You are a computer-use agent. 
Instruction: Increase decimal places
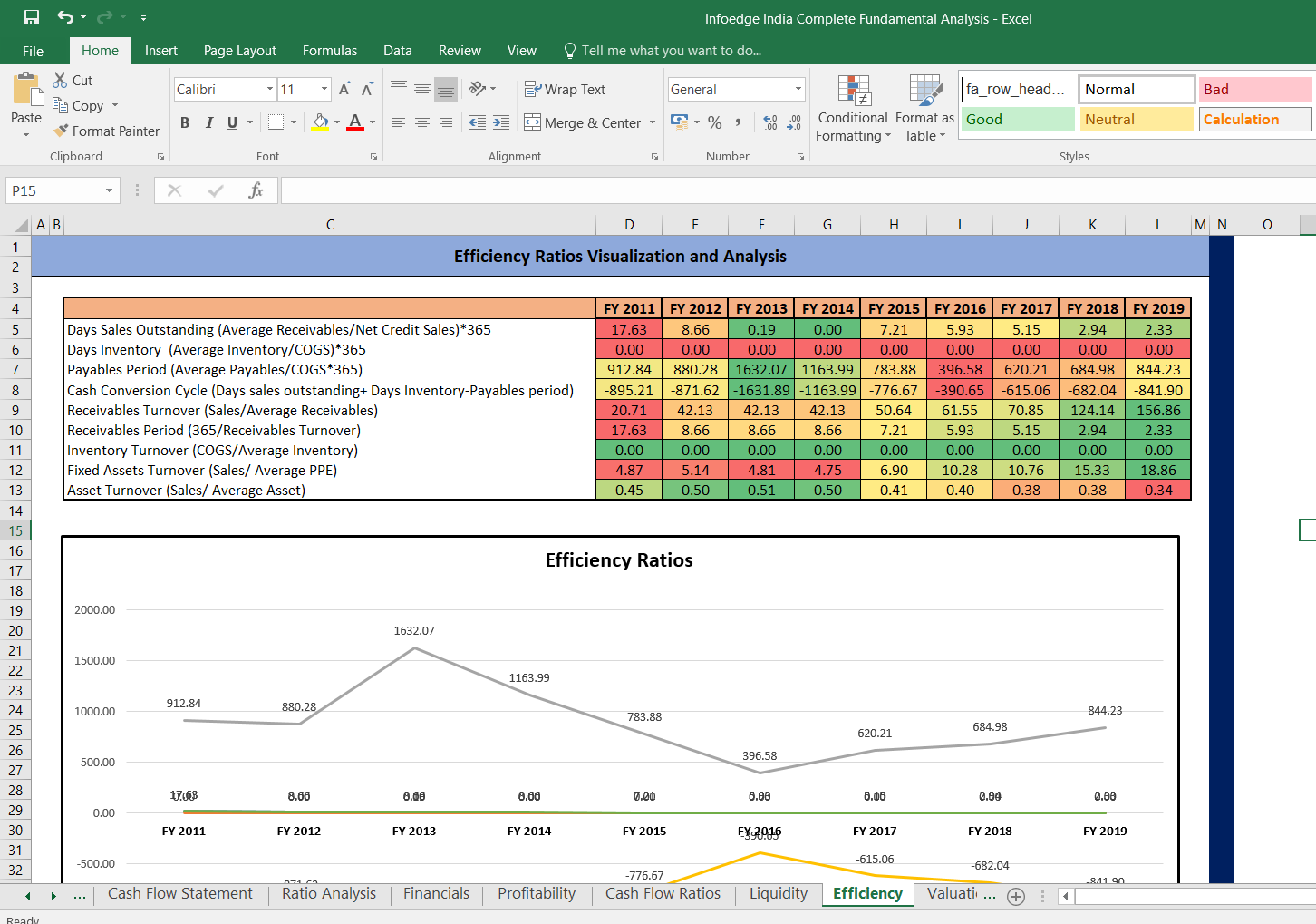770,122
